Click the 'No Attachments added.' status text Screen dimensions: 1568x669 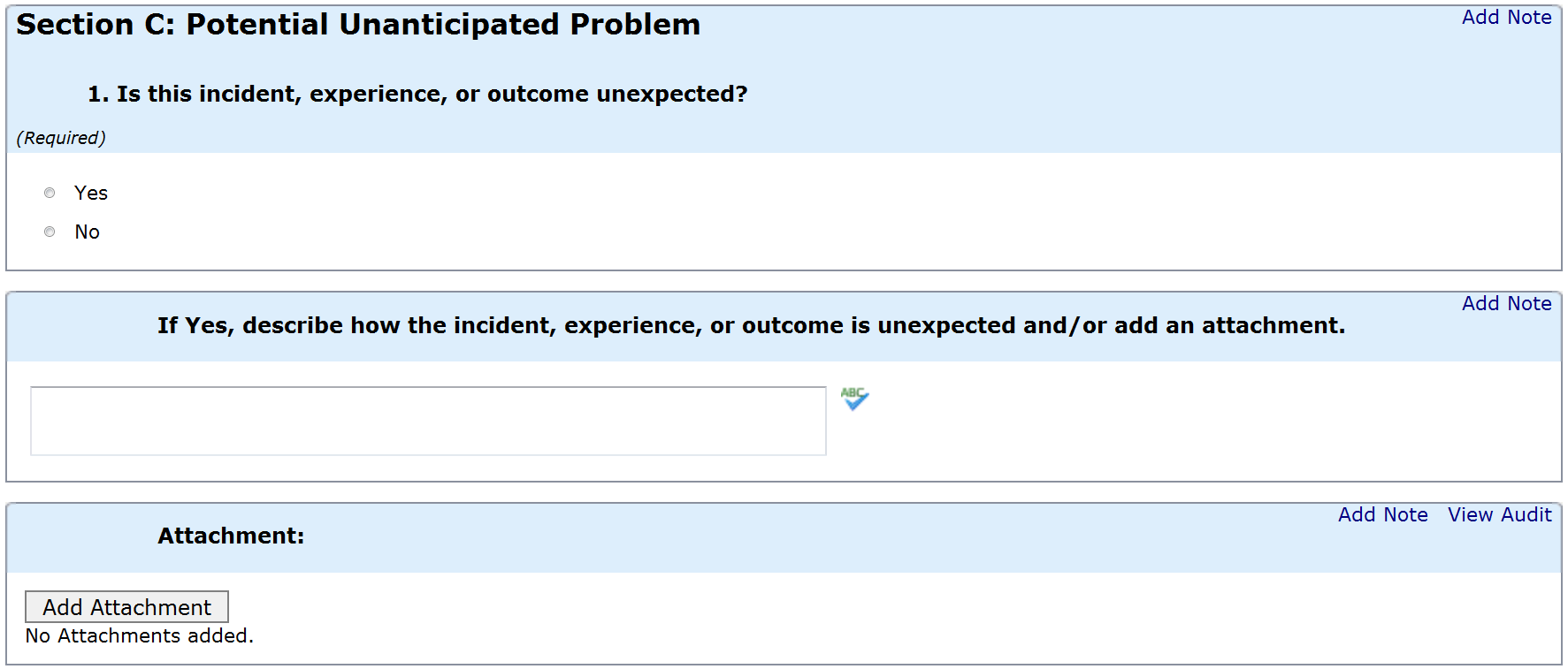140,636
